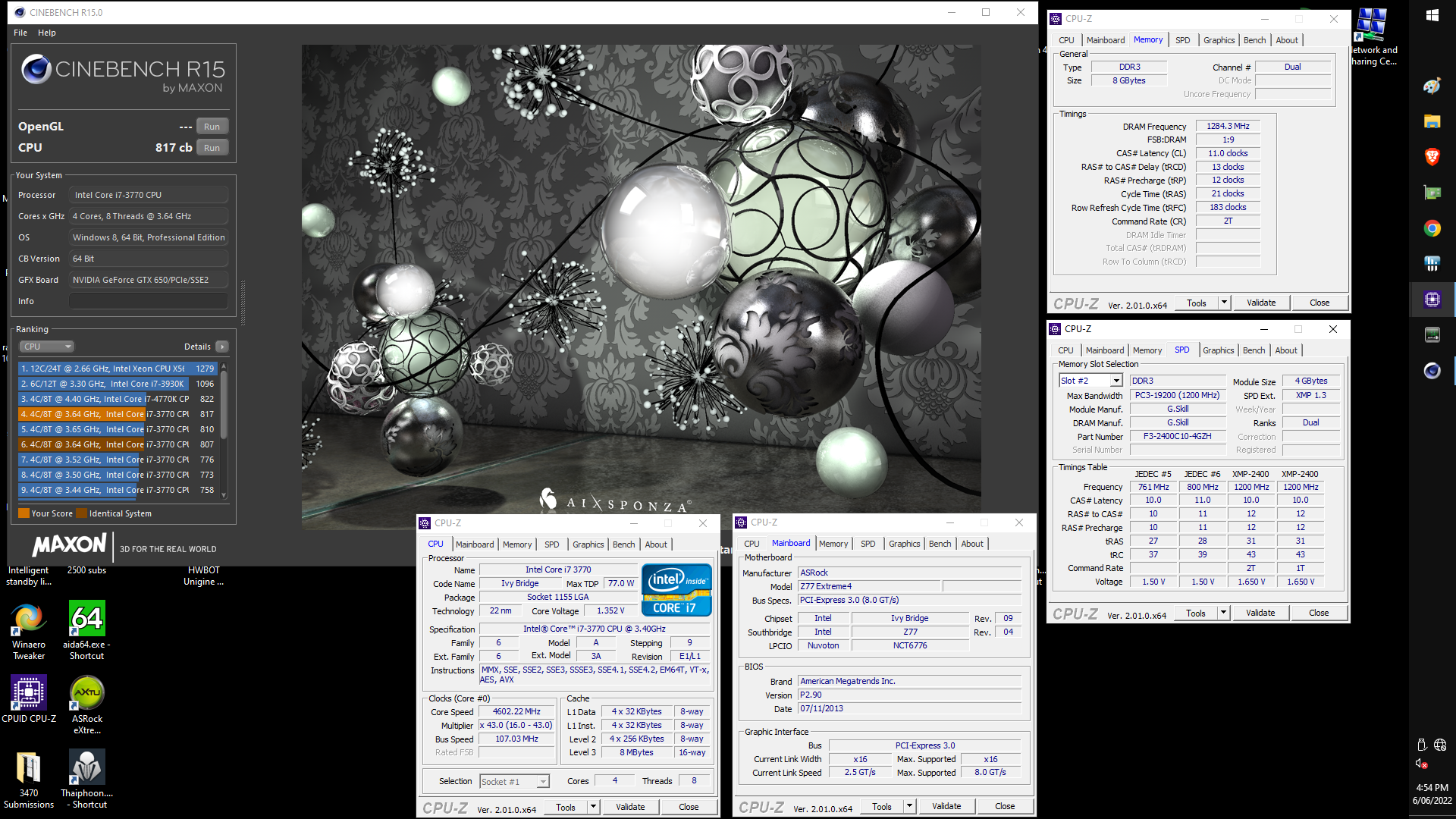Viewport: 1456px width, 819px height.
Task: Click Validate in the Memory CPU-Z window
Action: point(1260,303)
